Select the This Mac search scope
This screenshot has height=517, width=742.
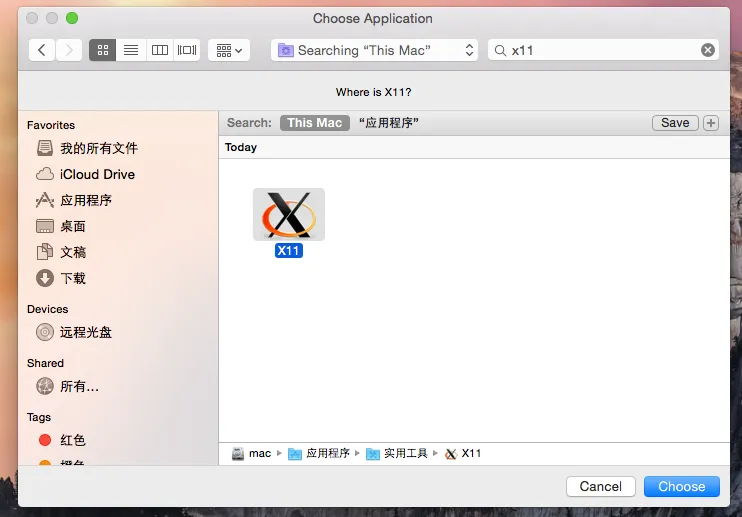click(315, 123)
